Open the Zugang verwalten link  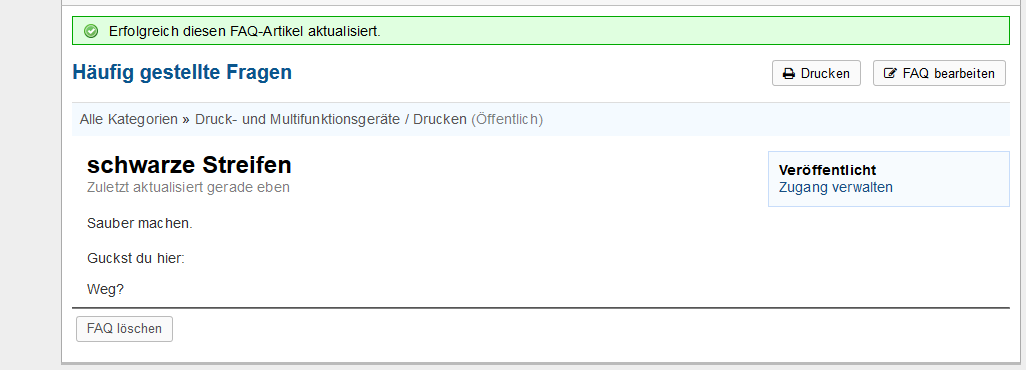coord(836,187)
